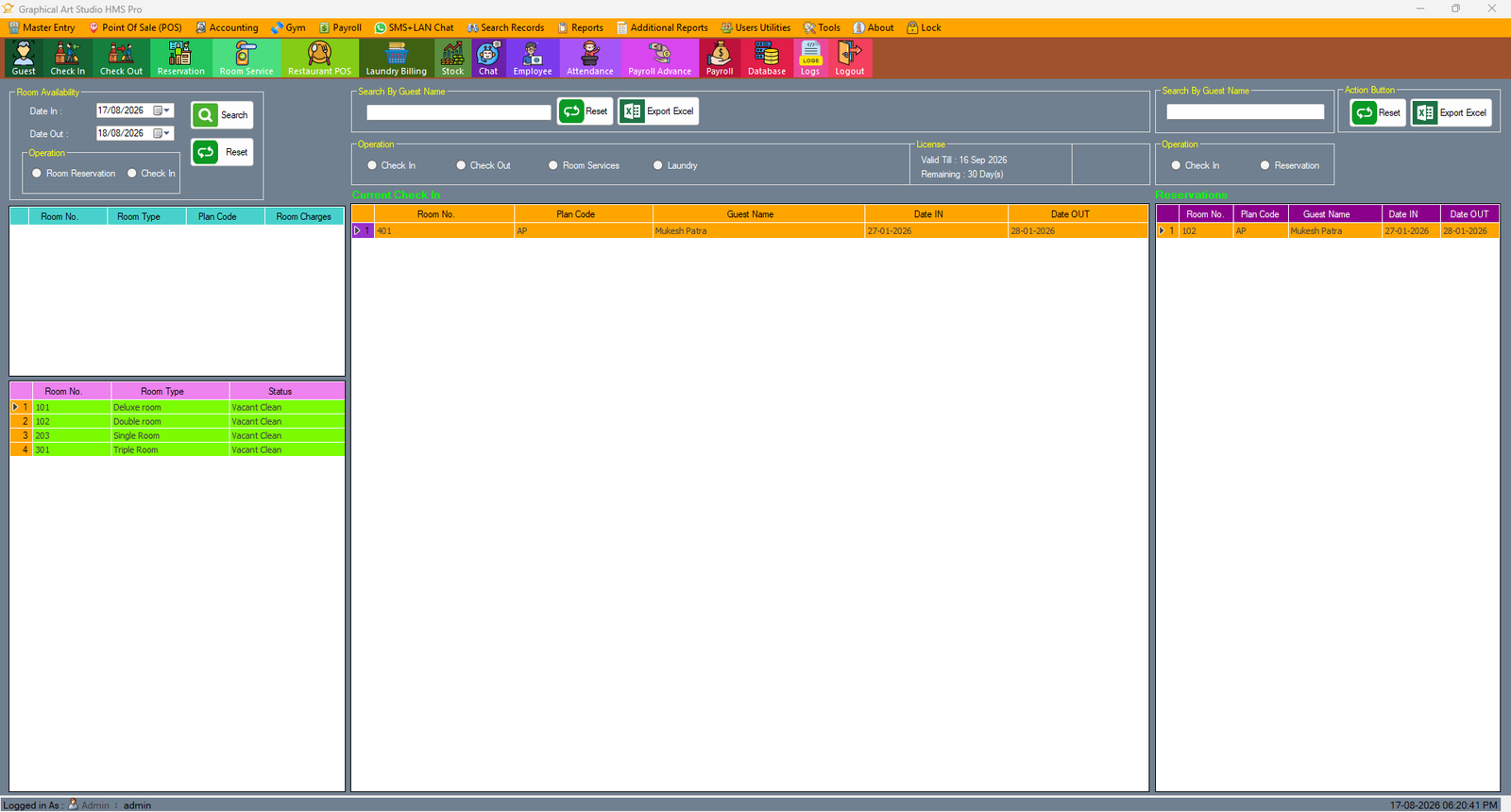Click Reset in the Room Availability panel
Screen dimensions: 1511x812
tap(222, 152)
